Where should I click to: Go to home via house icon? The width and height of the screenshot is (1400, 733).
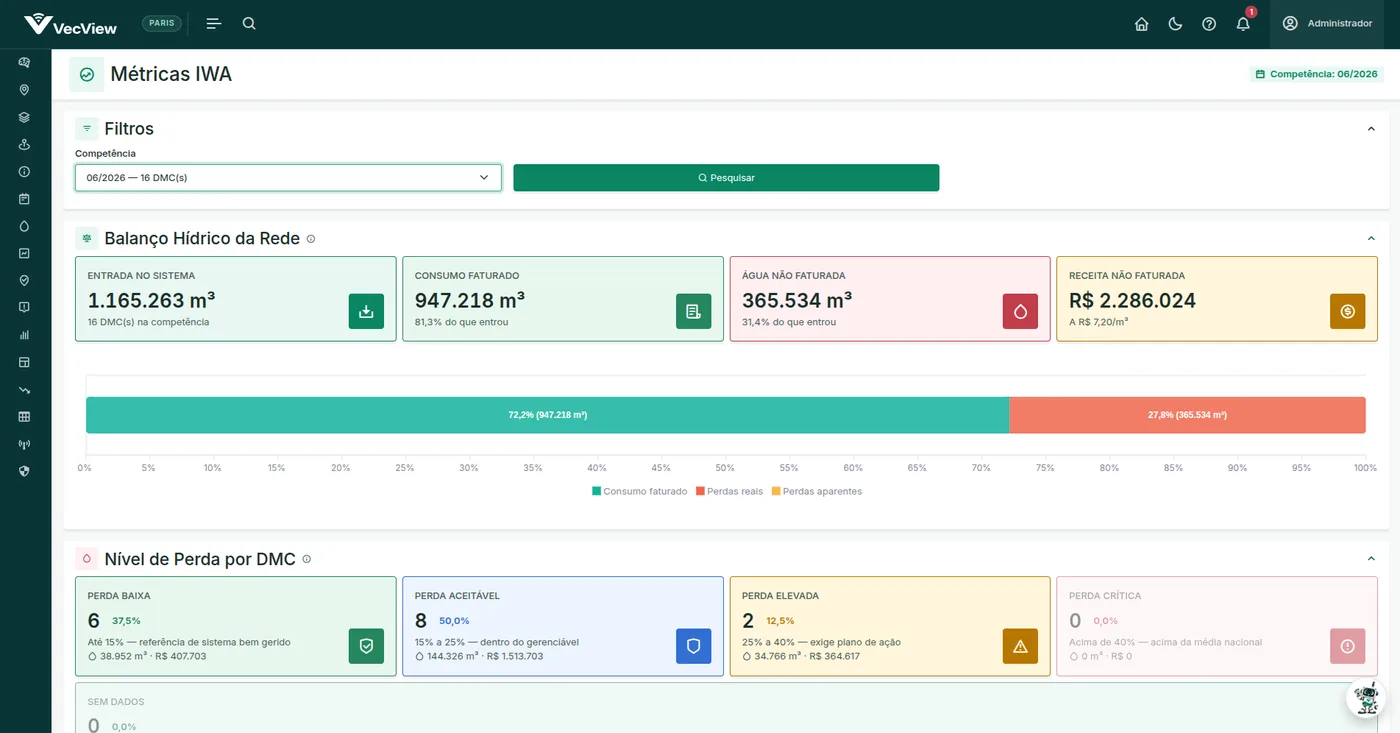point(1141,24)
